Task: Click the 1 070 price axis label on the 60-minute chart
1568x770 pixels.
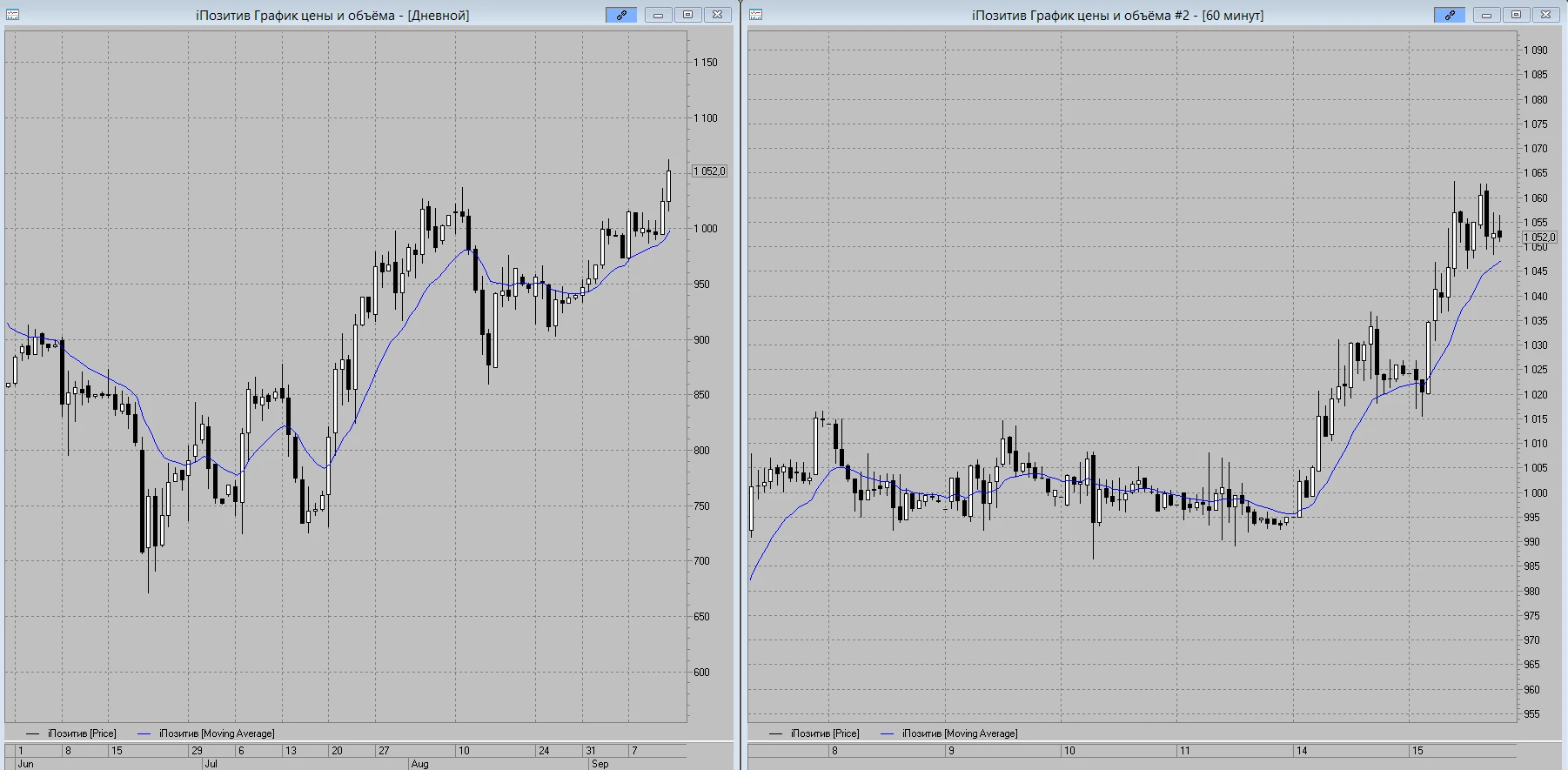Action: (1536, 149)
